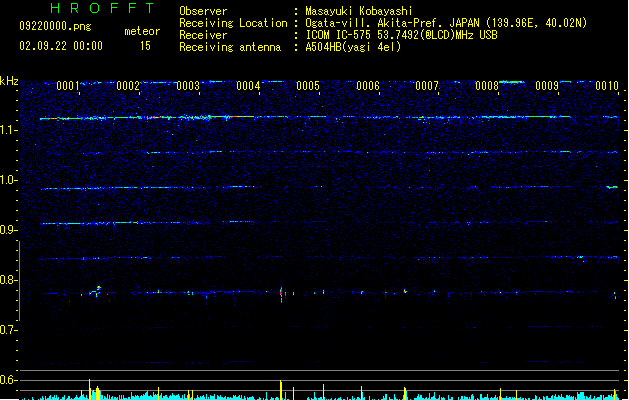This screenshot has width=629, height=400.
Task: Click the observer name Masayuki Kobayashi
Action: pos(359,11)
